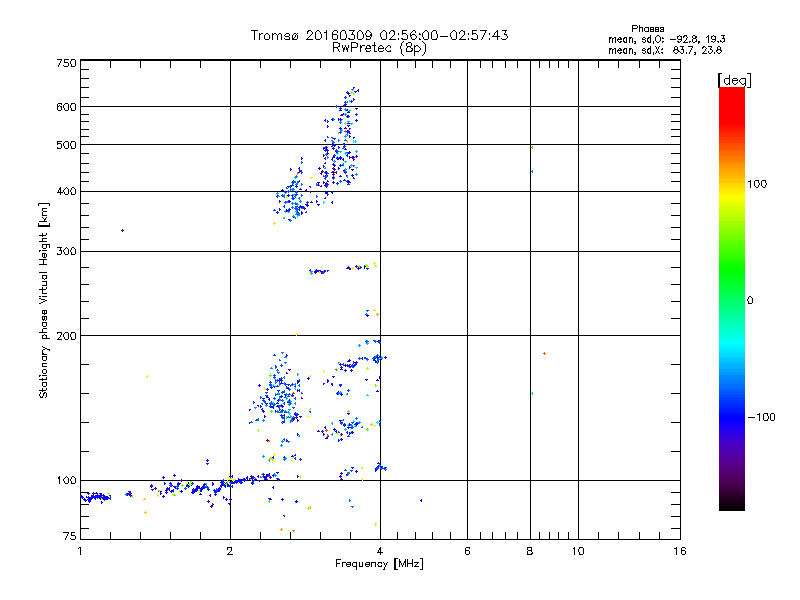Click the isolated orange point near 8.5 MHz
This screenshot has width=800, height=600.
click(544, 354)
